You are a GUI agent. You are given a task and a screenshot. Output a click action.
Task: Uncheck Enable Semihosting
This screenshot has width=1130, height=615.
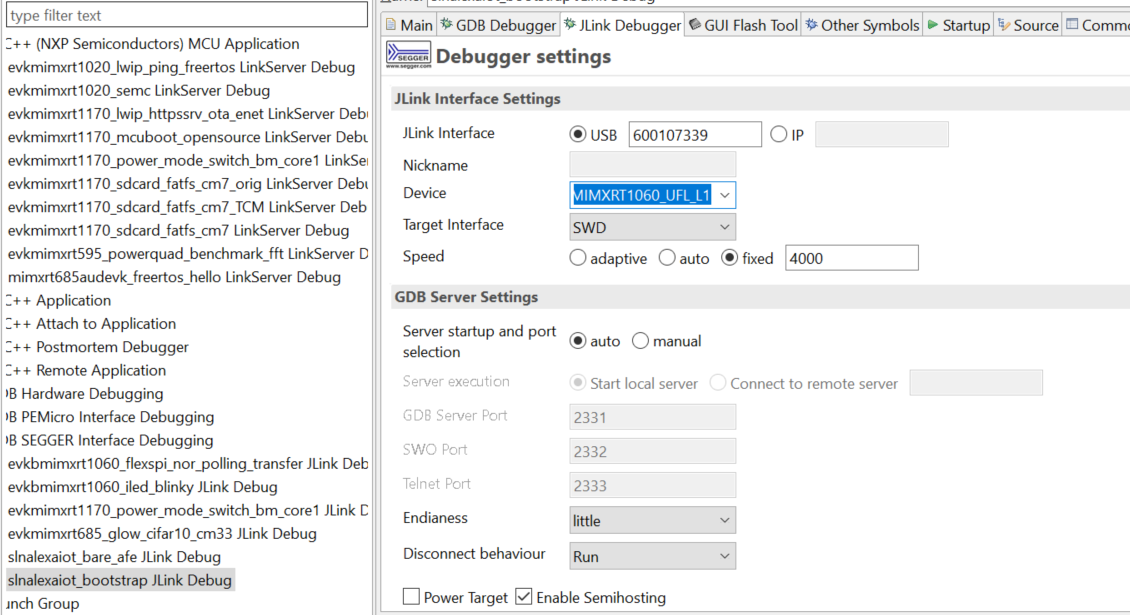pyautogui.click(x=524, y=596)
